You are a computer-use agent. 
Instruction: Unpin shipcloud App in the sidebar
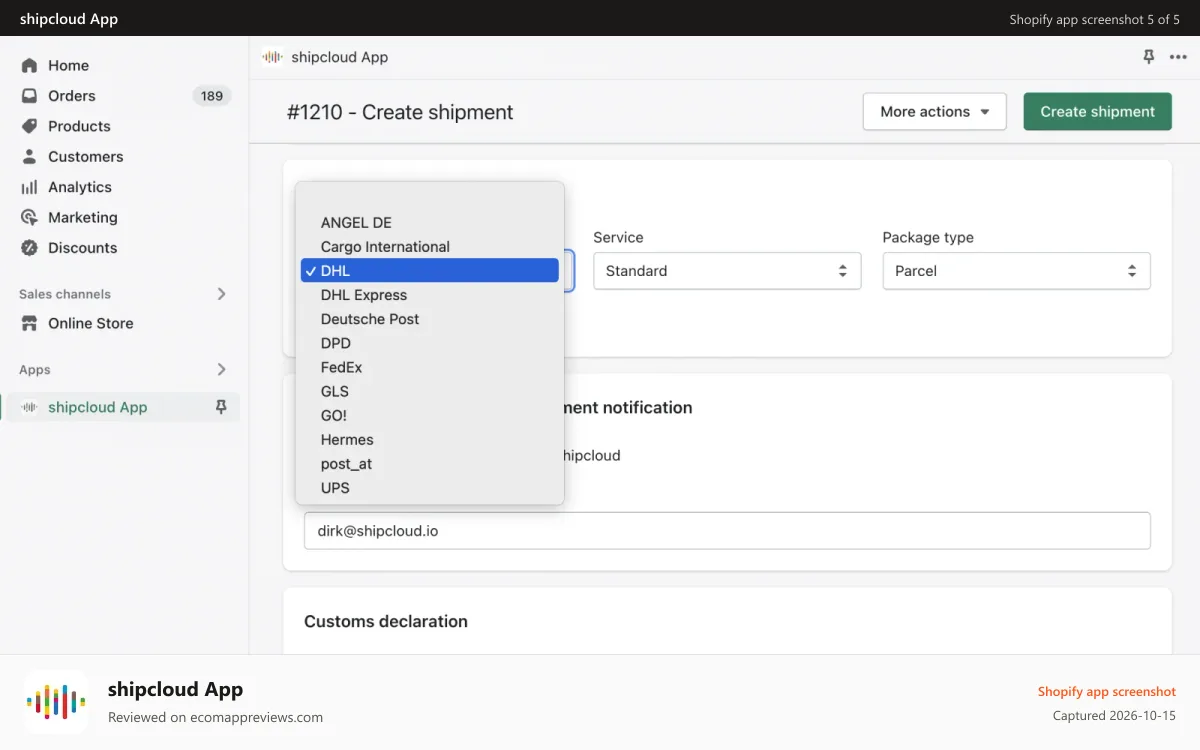point(221,407)
